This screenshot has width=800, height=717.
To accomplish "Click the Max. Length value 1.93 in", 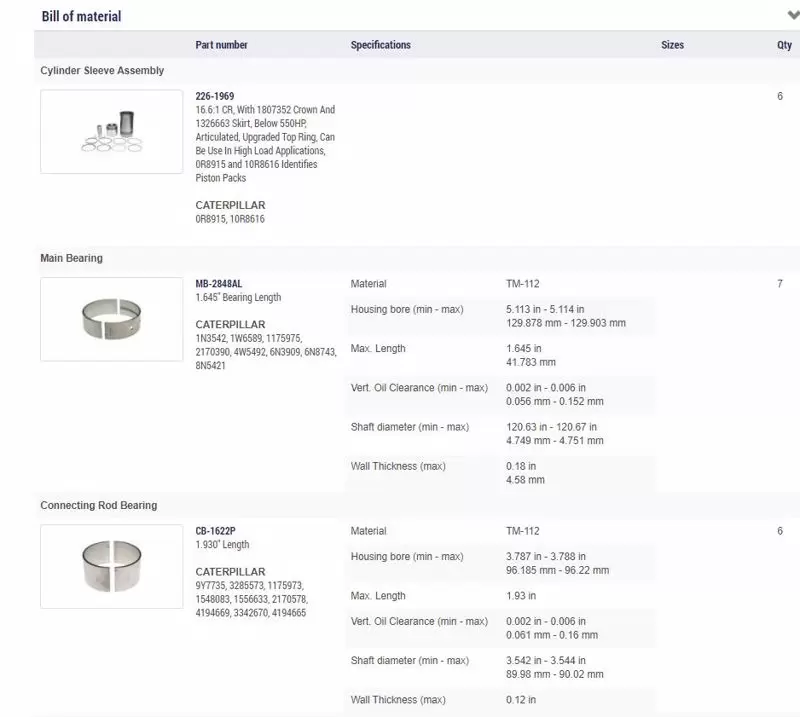I will pos(521,596).
